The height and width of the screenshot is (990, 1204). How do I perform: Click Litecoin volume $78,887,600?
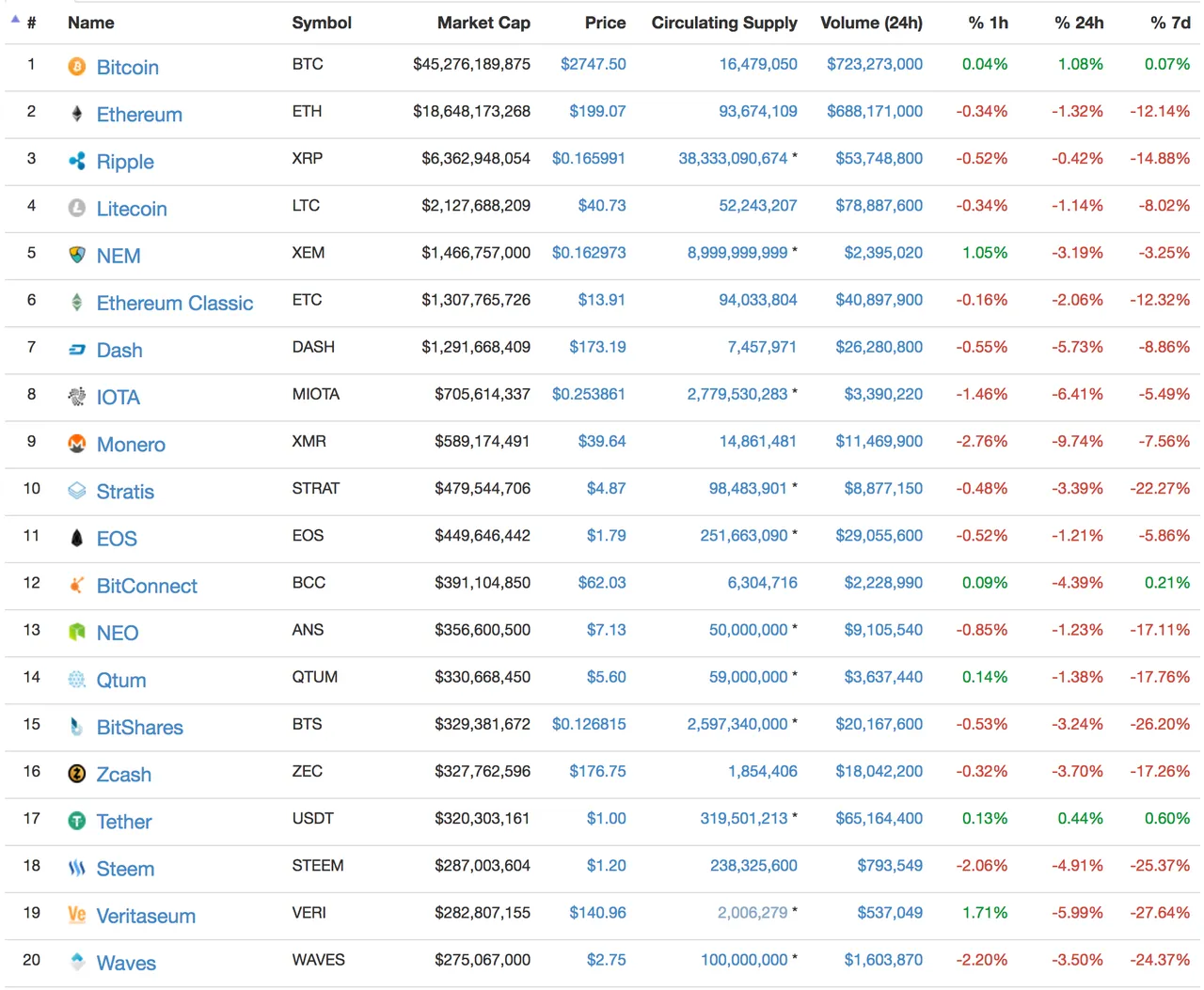click(879, 205)
